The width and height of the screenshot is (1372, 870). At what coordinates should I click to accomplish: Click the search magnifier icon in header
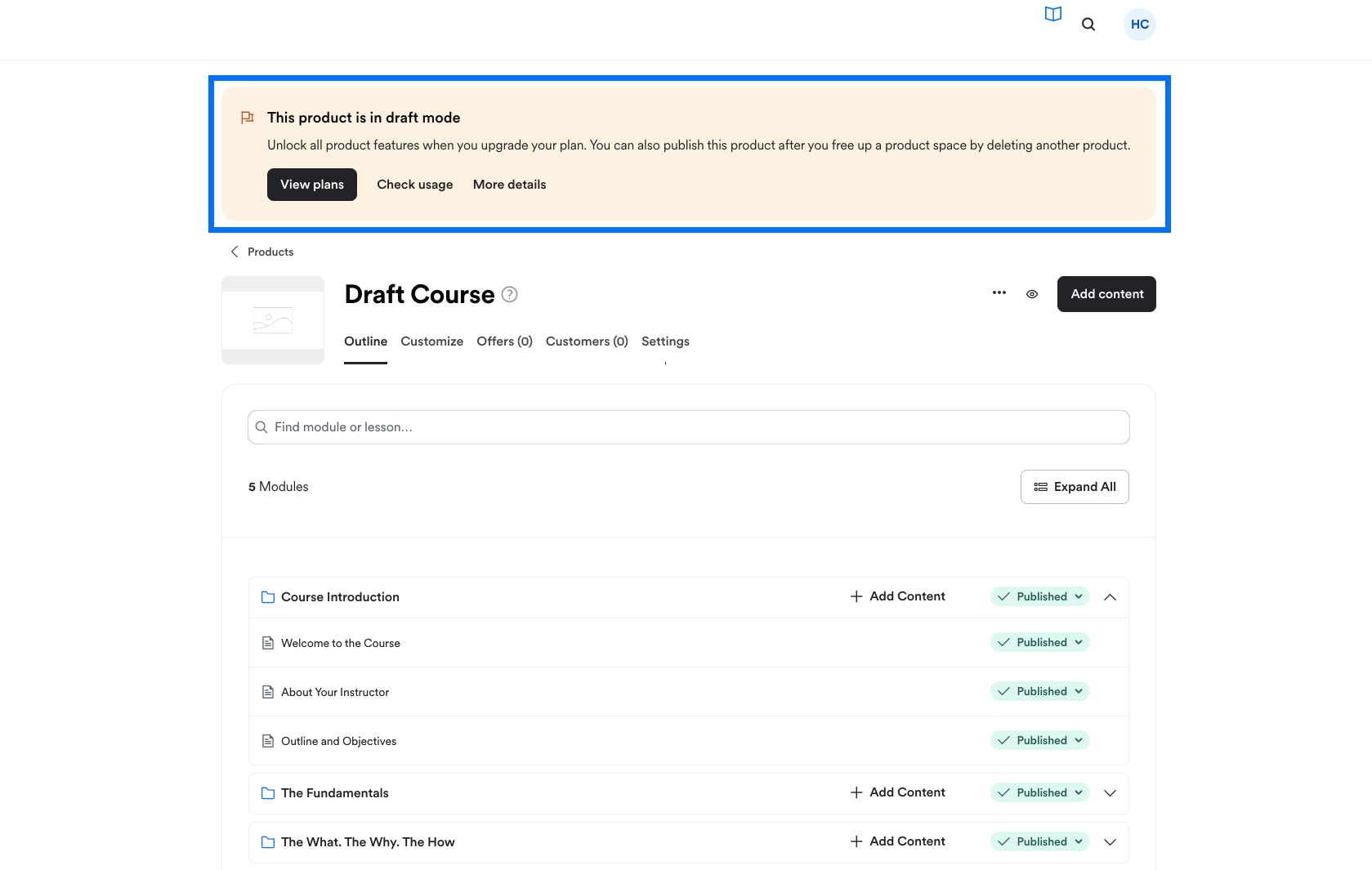point(1088,25)
